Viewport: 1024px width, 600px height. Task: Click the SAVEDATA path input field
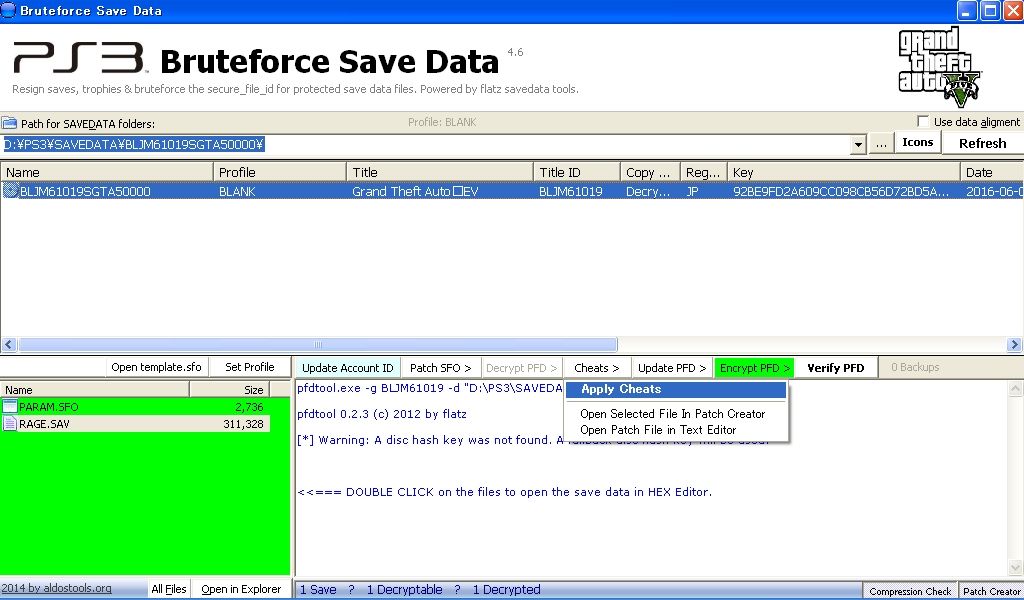click(425, 144)
